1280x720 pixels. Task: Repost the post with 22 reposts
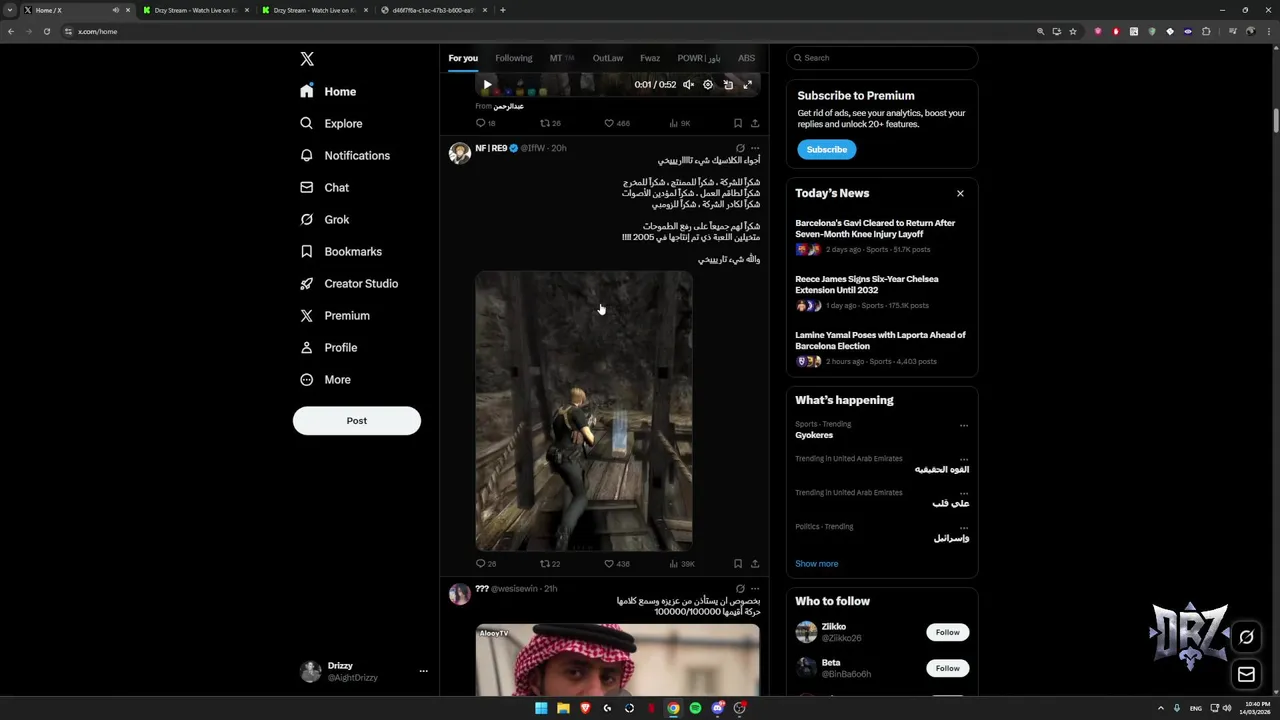pyautogui.click(x=550, y=564)
